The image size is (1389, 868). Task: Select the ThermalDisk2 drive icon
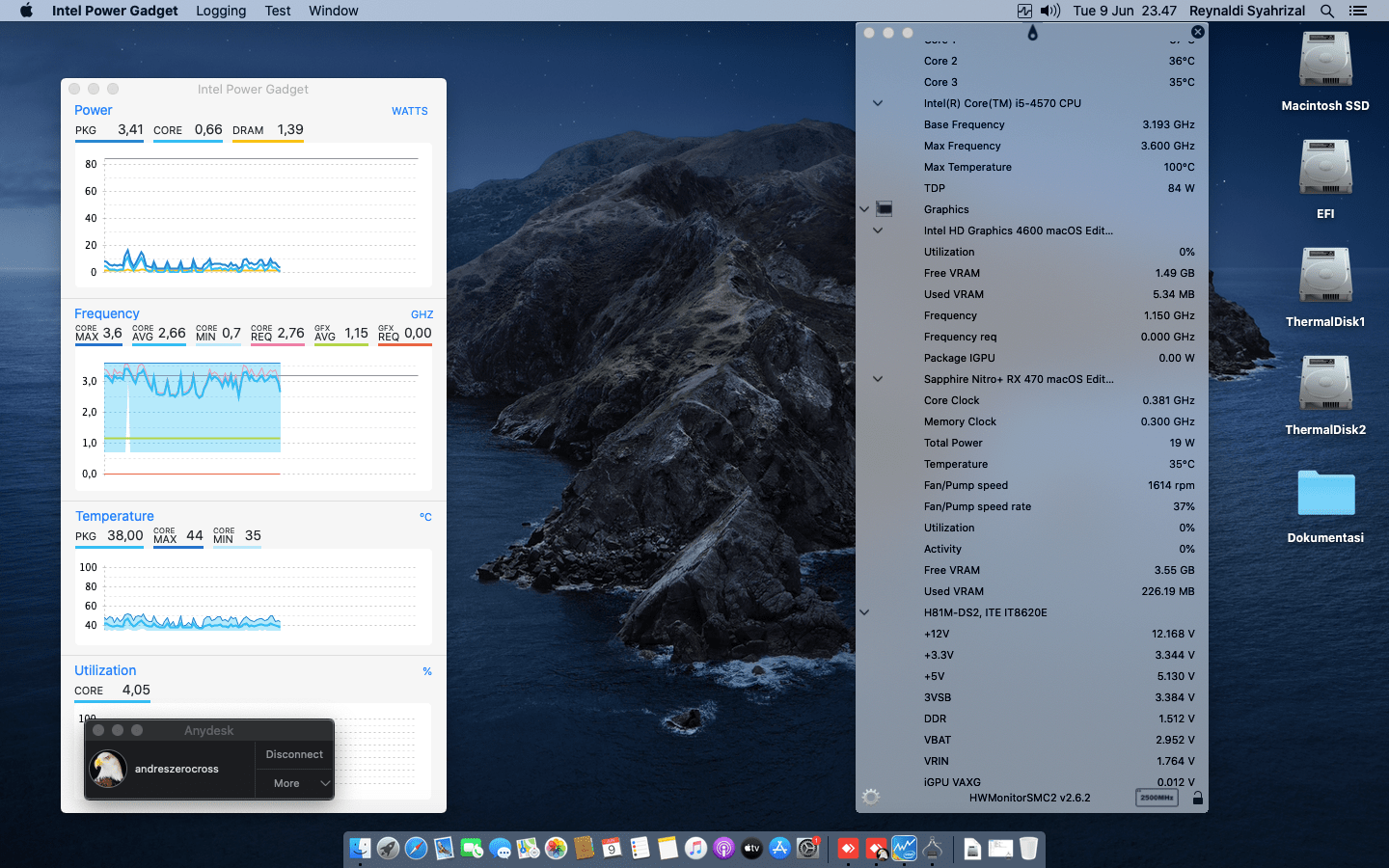(1325, 384)
